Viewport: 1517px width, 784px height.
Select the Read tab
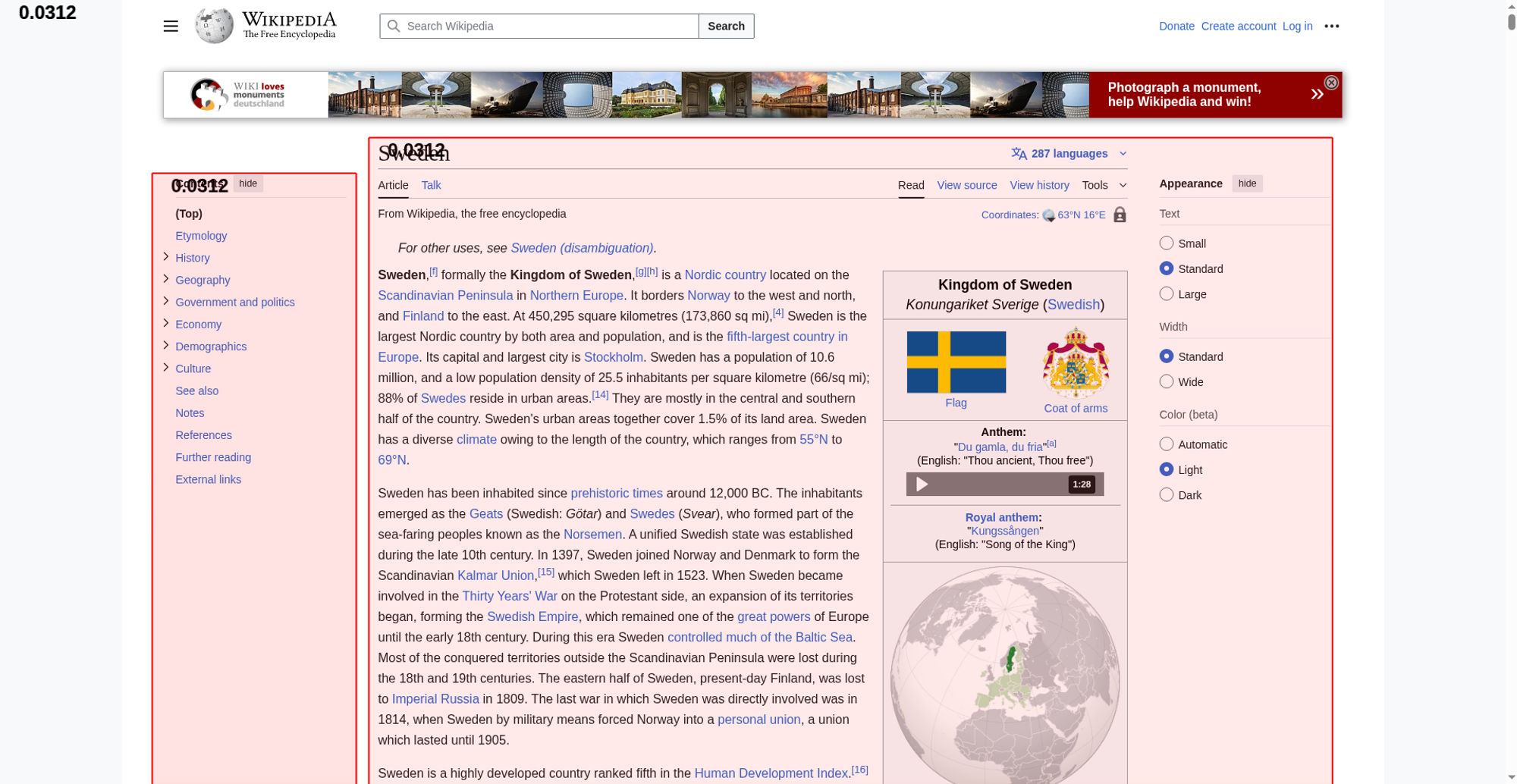(x=911, y=185)
